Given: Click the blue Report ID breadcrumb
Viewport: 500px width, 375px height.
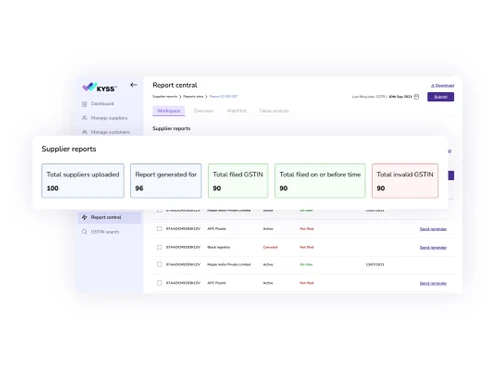Looking at the screenshot, I should [x=223, y=96].
